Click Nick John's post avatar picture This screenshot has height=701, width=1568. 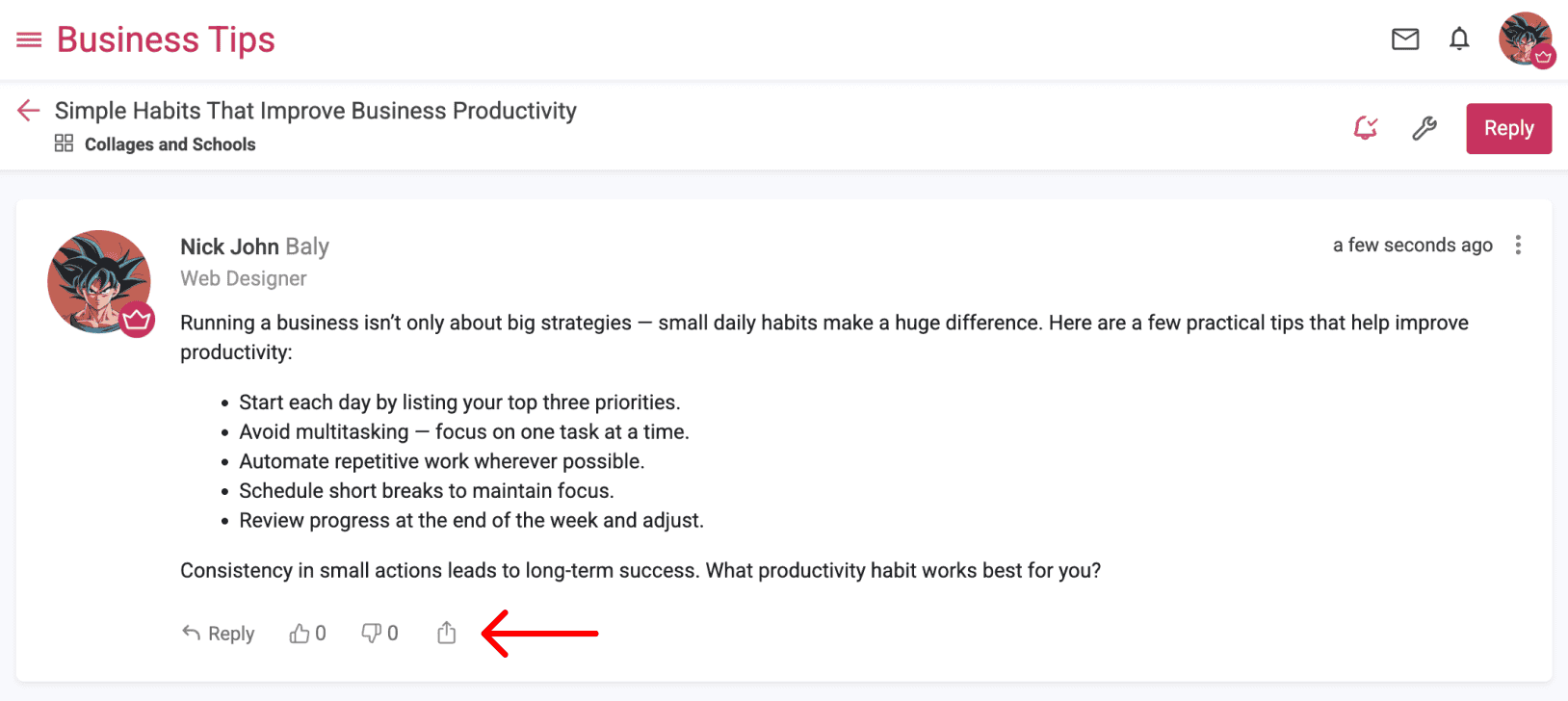point(98,281)
